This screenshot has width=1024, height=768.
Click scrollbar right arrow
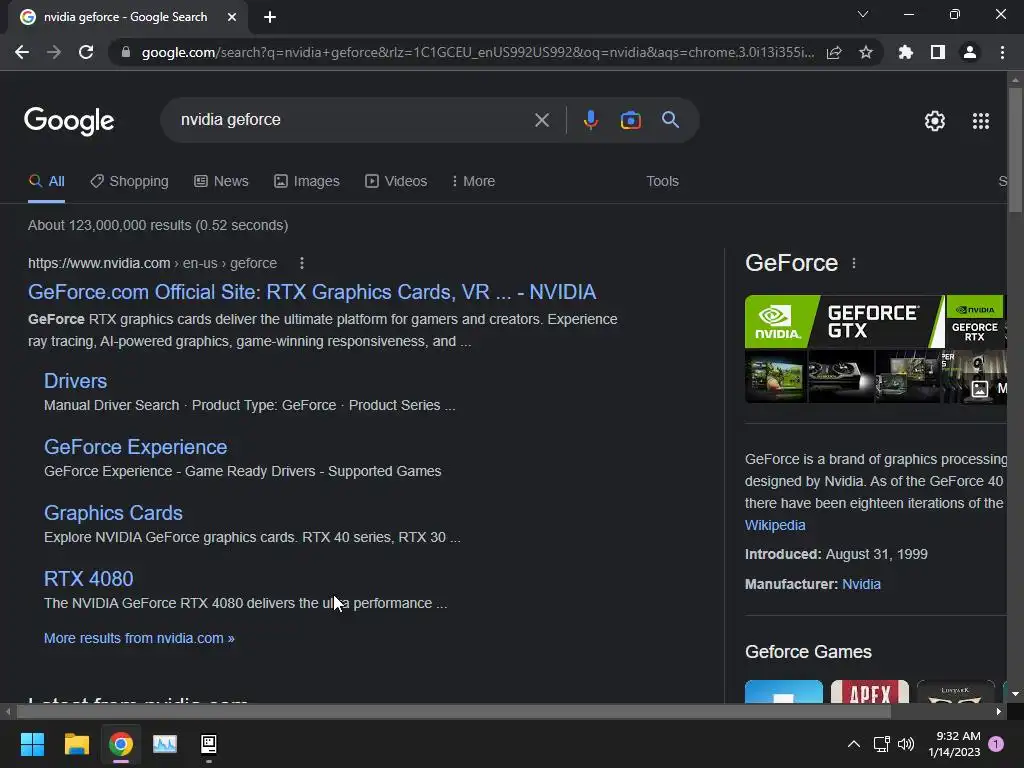[999, 711]
